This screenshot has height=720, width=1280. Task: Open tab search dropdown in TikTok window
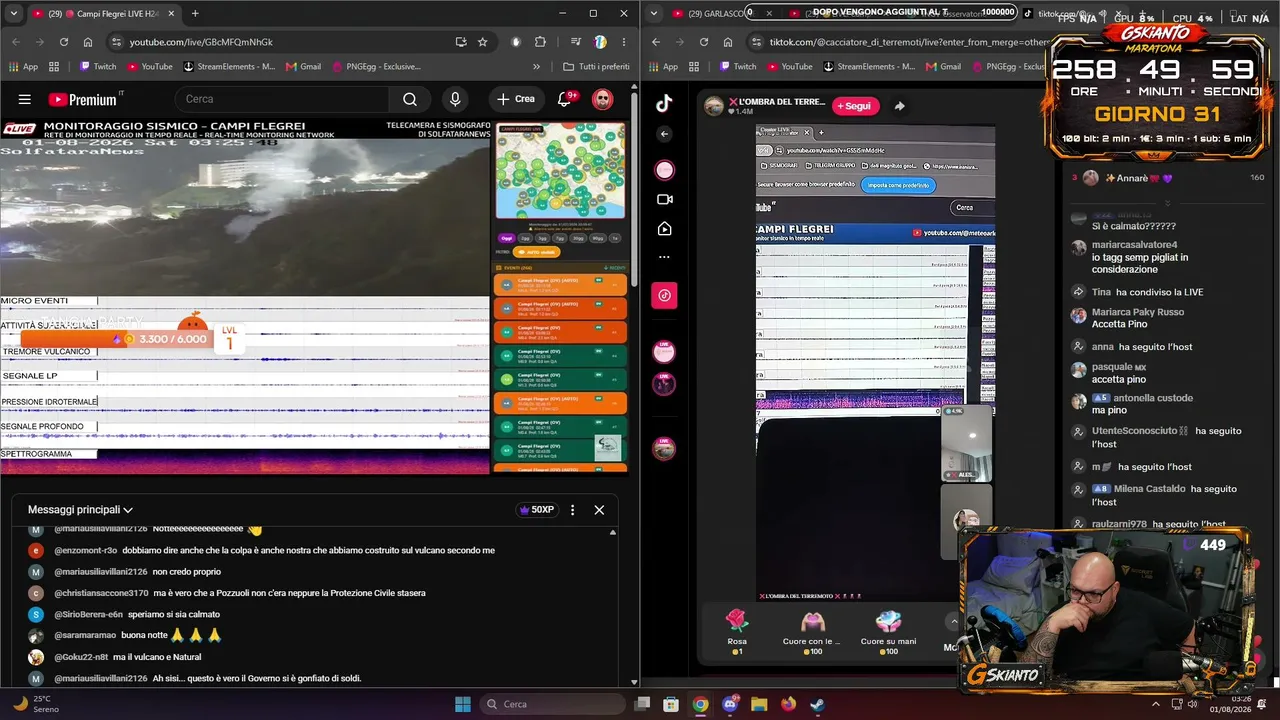click(x=654, y=13)
